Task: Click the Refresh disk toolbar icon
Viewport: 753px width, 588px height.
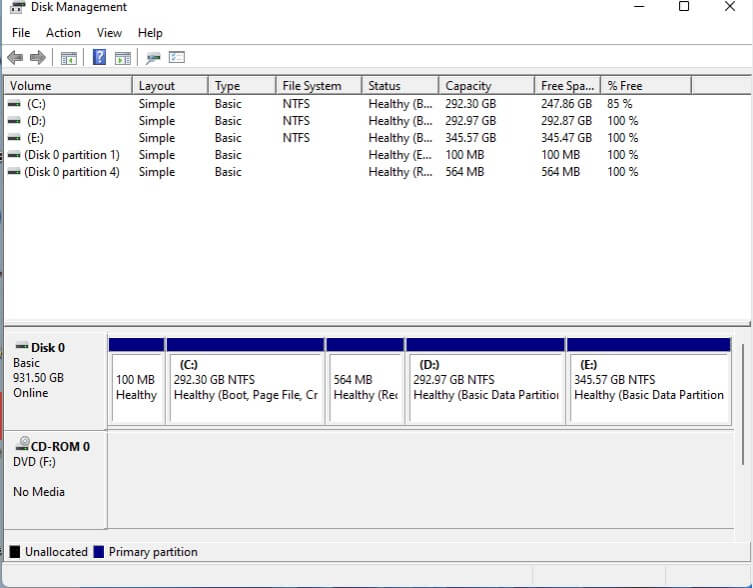Action: (153, 58)
